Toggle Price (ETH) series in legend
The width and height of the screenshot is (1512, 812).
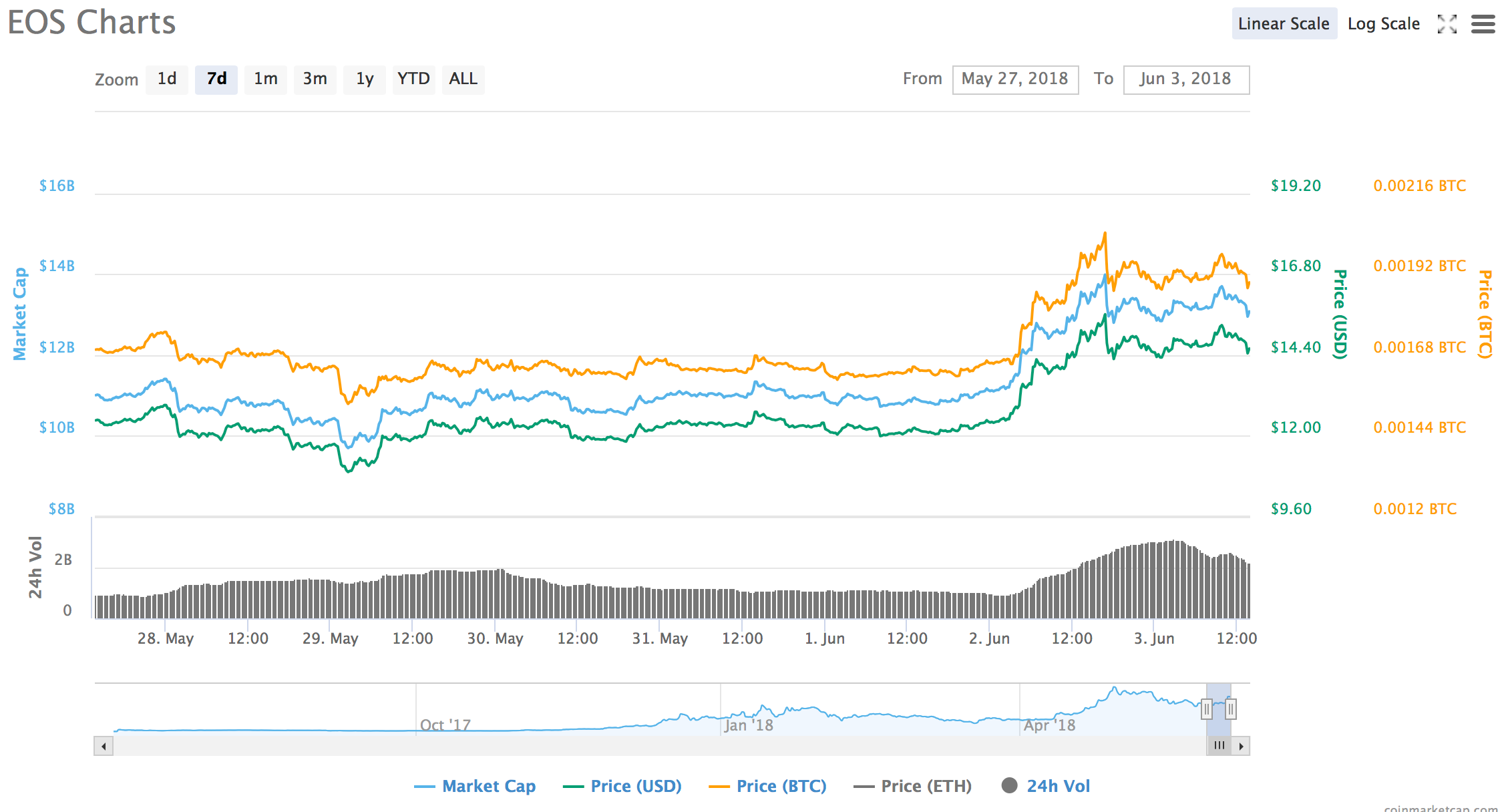(x=912, y=786)
